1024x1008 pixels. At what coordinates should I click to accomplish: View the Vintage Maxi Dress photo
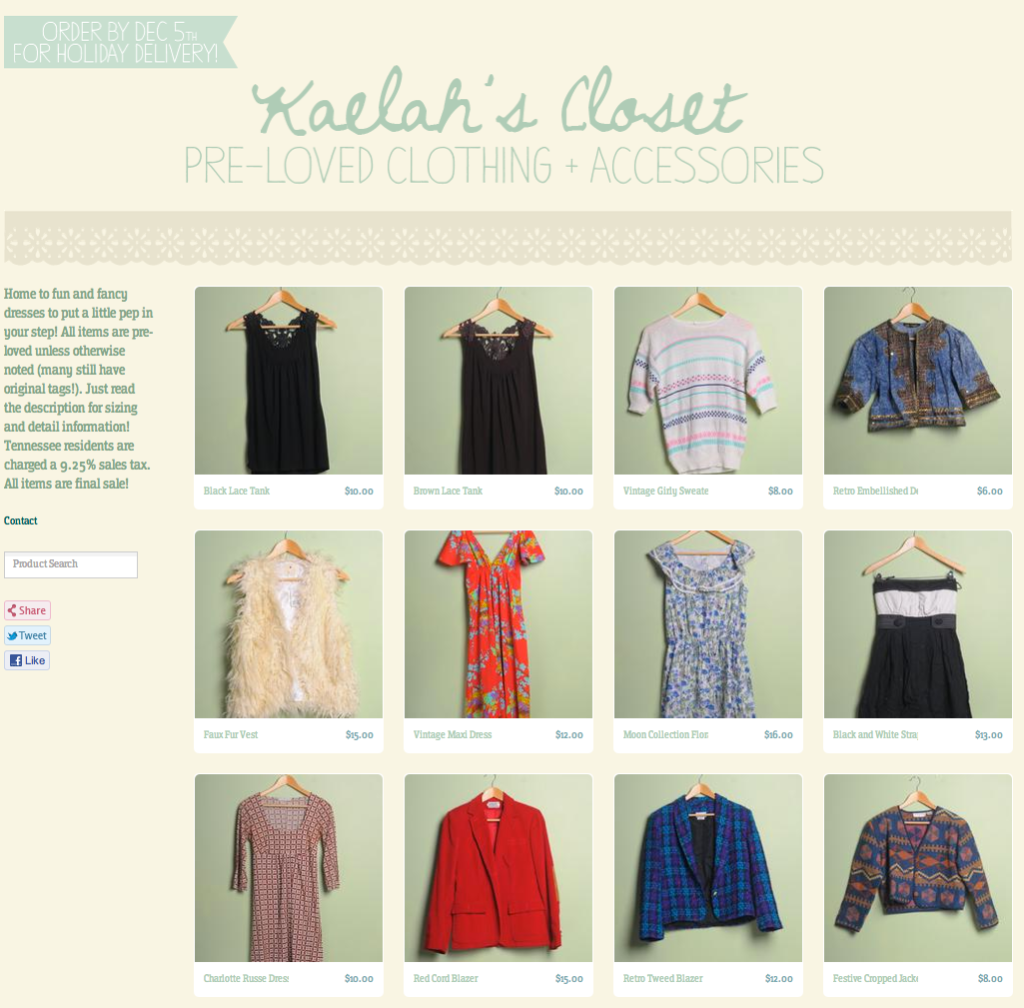click(498, 624)
